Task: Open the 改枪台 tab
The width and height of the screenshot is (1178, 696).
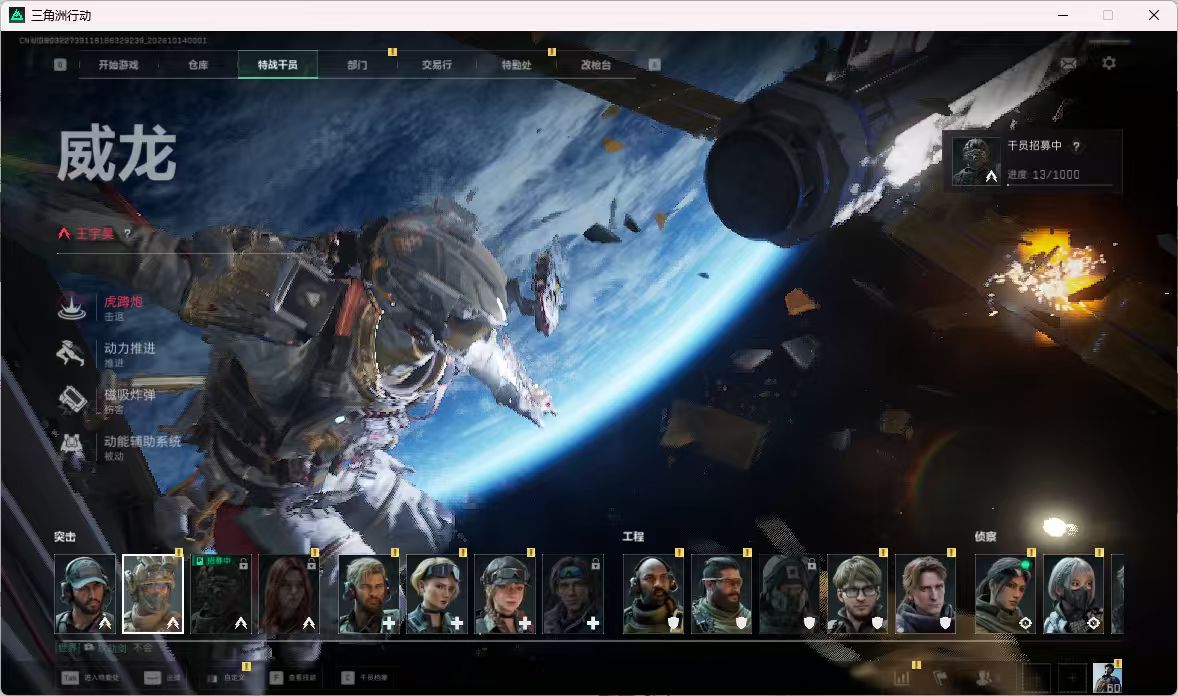Action: [596, 65]
